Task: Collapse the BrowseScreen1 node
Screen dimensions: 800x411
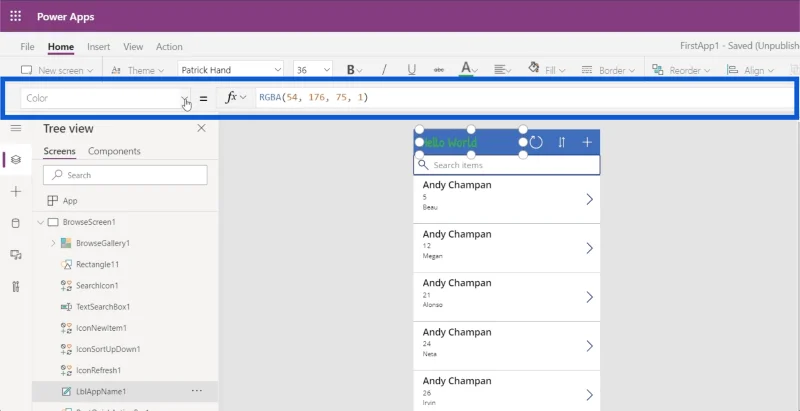Action: (41, 222)
